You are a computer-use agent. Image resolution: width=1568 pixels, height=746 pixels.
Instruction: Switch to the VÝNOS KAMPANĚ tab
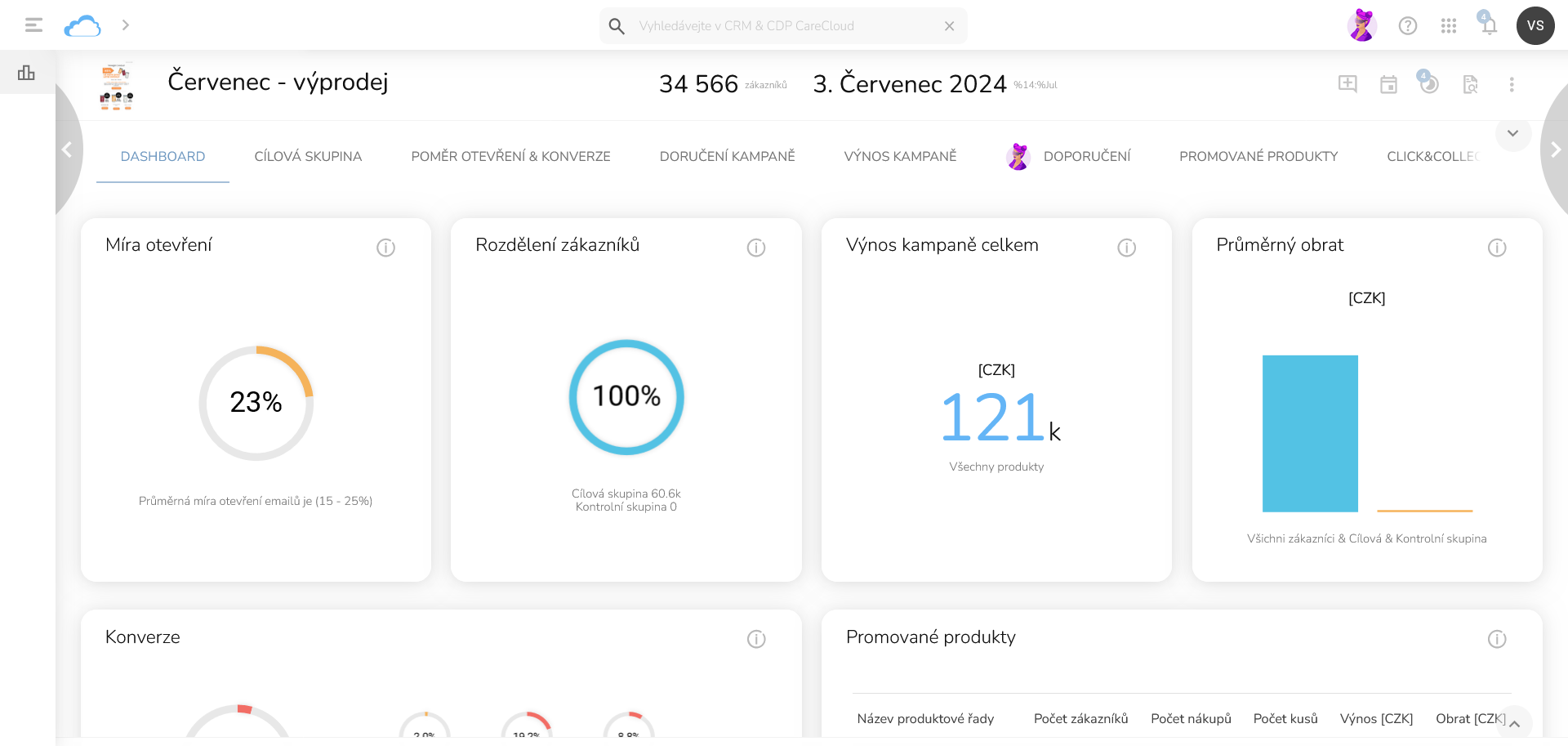(900, 156)
